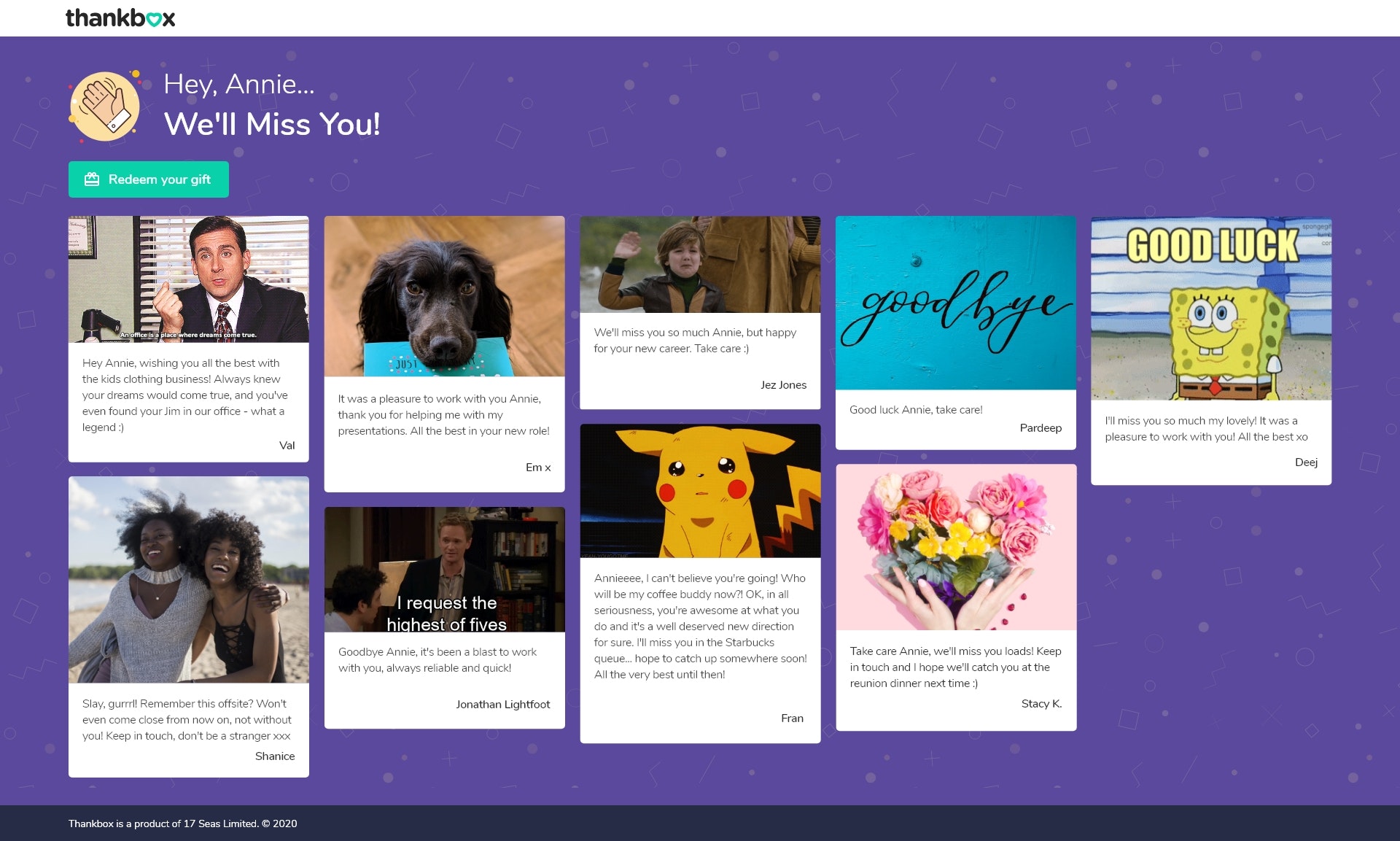Screen dimensions: 1400x841
Task: Open the highest of fives GIF
Action: [444, 569]
